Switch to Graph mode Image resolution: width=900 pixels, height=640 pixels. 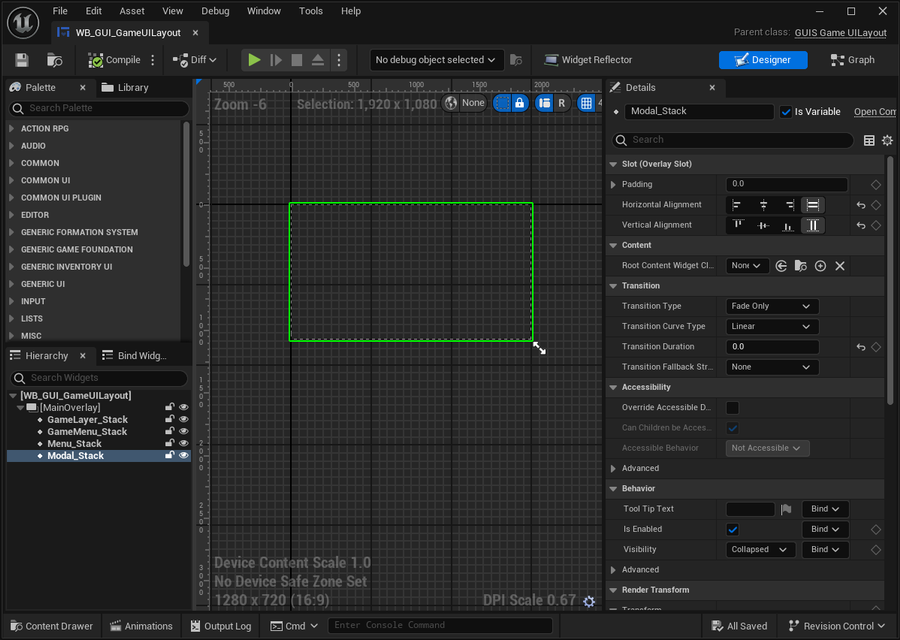tap(852, 60)
